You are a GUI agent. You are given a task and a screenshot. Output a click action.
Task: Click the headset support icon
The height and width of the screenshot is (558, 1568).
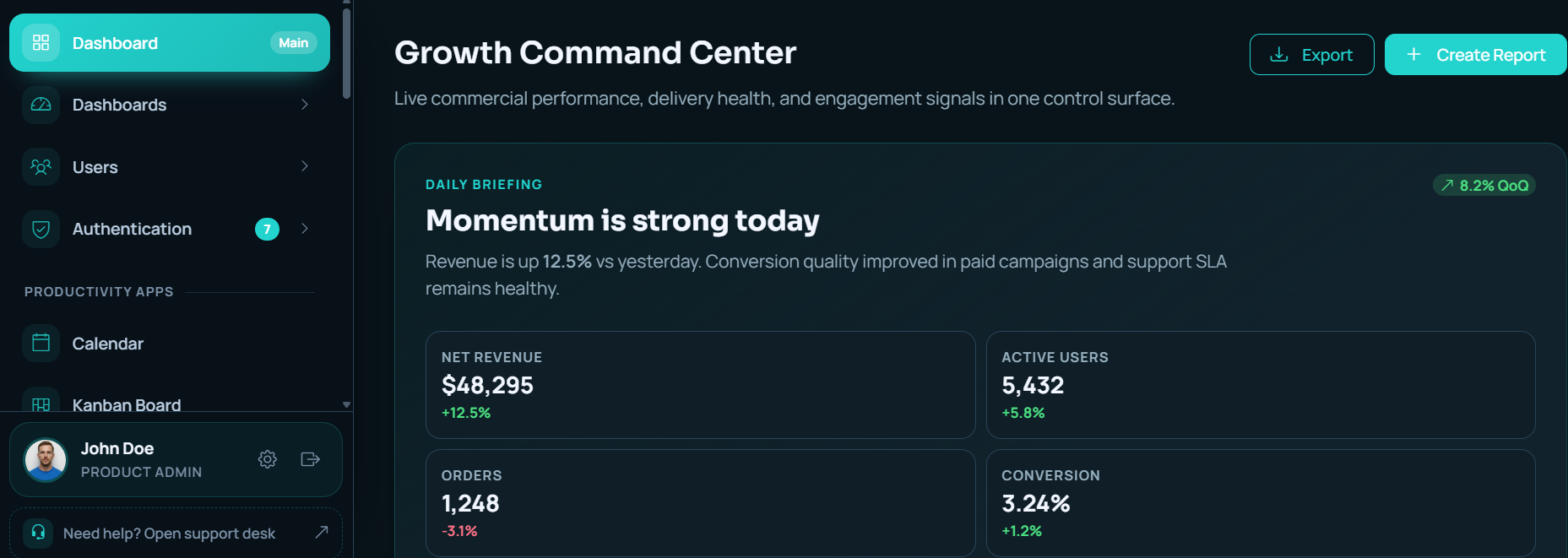click(x=38, y=533)
